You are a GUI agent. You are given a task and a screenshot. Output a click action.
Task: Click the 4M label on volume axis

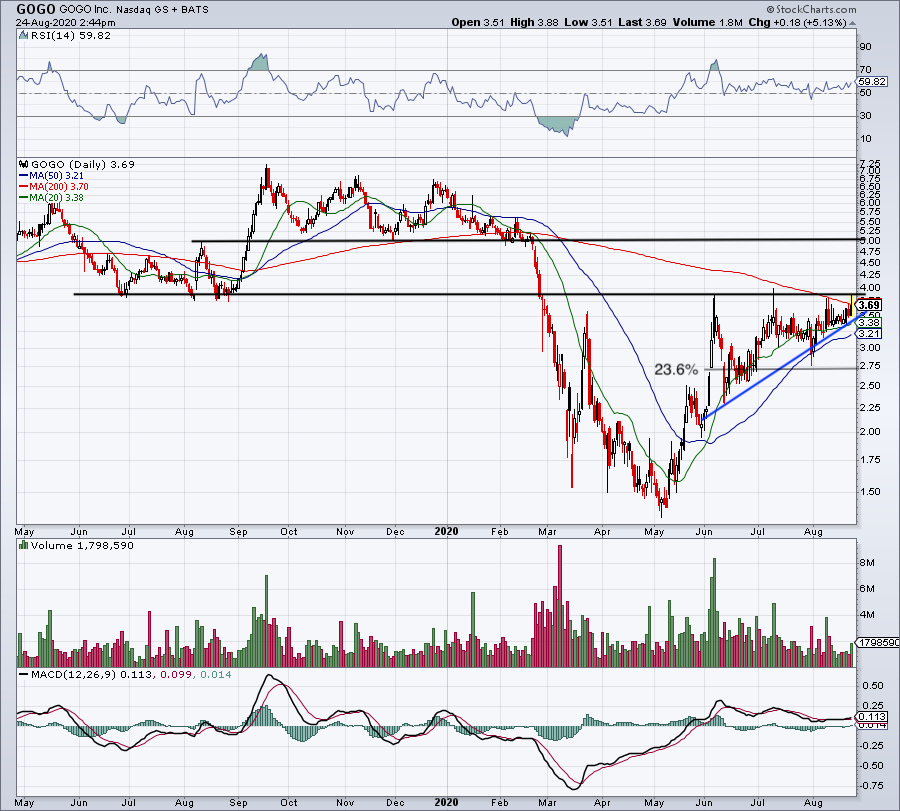(x=867, y=615)
